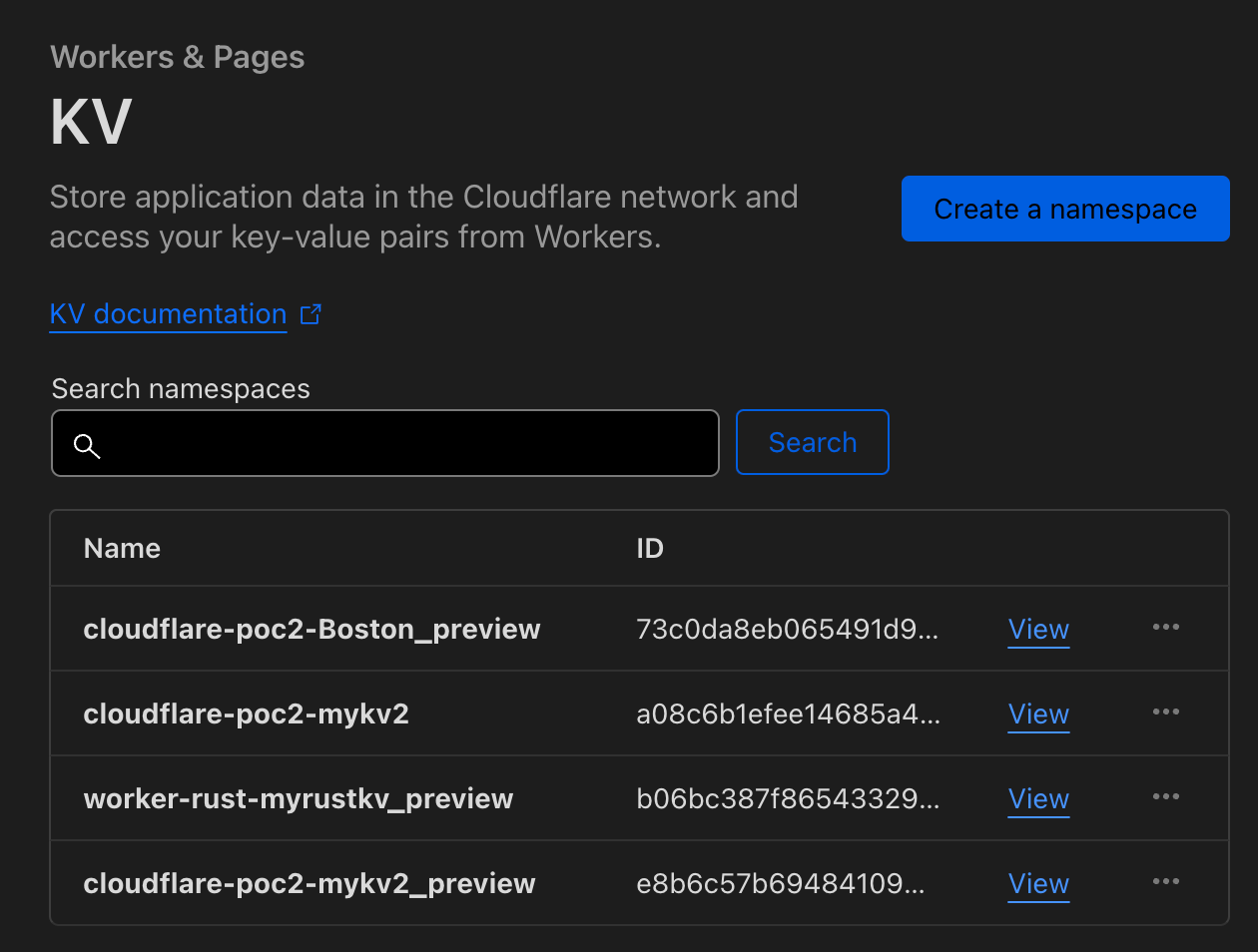View the cloudflare-poc2-mykv2_preview namespace
The width and height of the screenshot is (1258, 952).
[x=1038, y=884]
